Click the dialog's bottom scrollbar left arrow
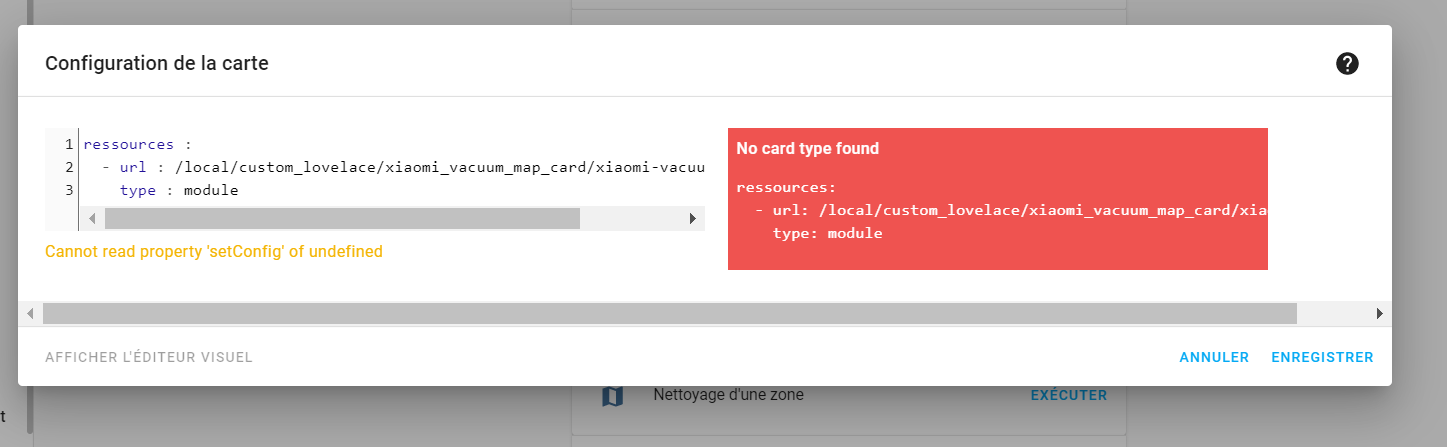This screenshot has height=447, width=1447. point(30,313)
